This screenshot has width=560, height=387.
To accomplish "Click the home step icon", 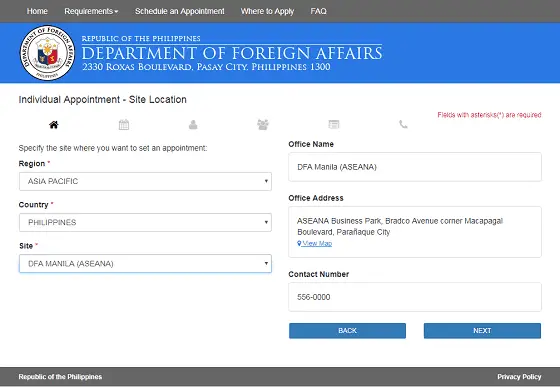I will pyautogui.click(x=54, y=125).
